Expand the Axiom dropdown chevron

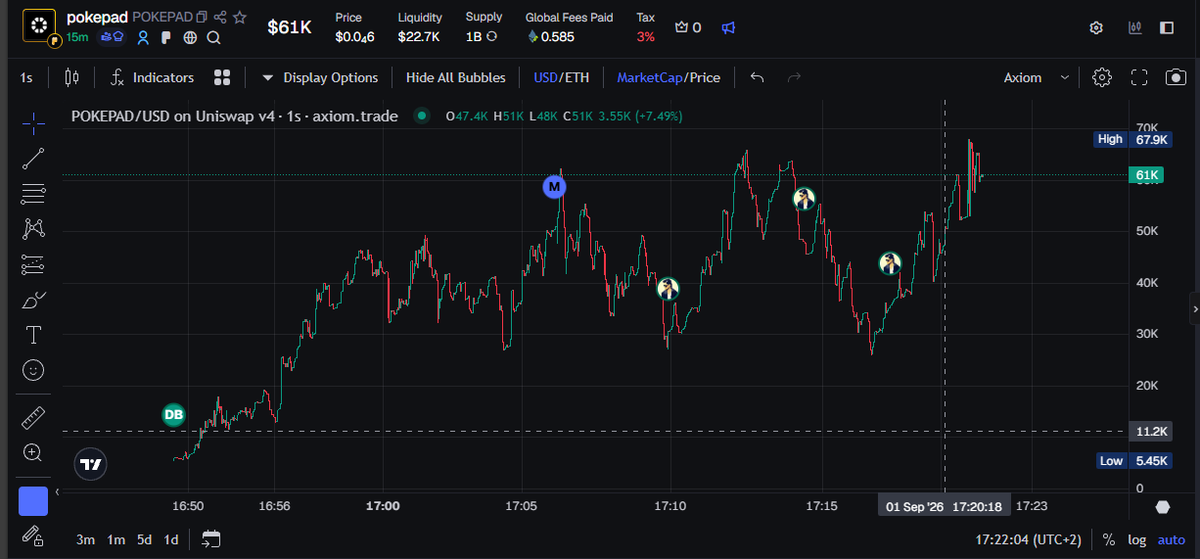1065,77
